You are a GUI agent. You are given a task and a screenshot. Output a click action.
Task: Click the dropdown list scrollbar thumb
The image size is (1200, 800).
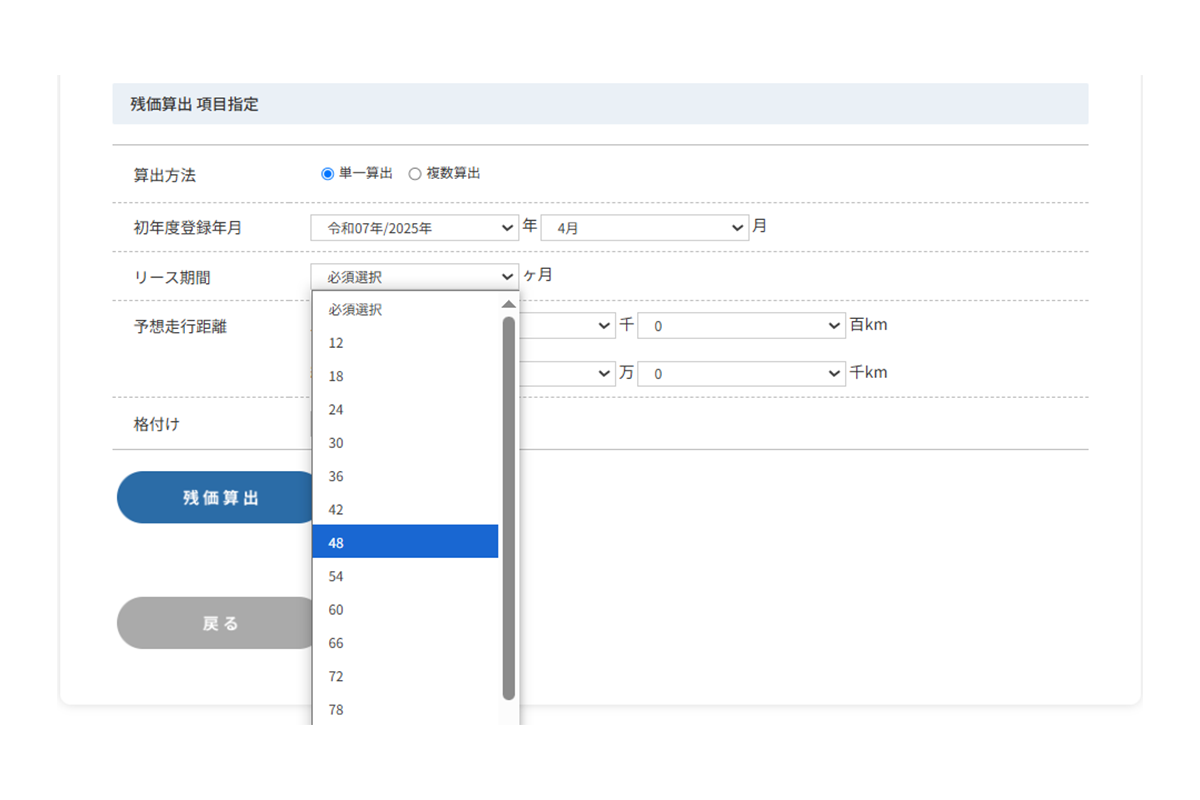508,508
